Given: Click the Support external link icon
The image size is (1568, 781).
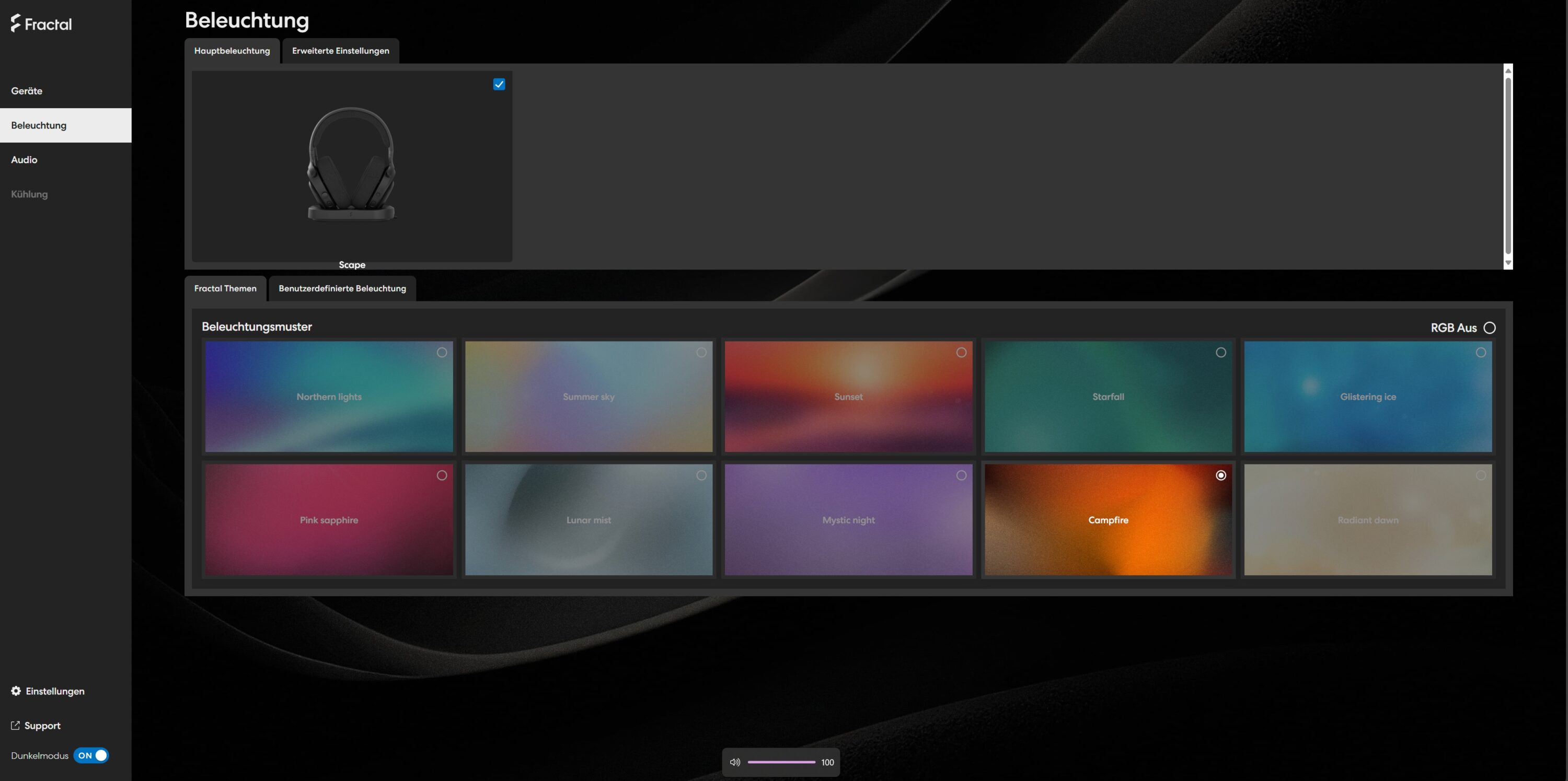Looking at the screenshot, I should pos(15,726).
